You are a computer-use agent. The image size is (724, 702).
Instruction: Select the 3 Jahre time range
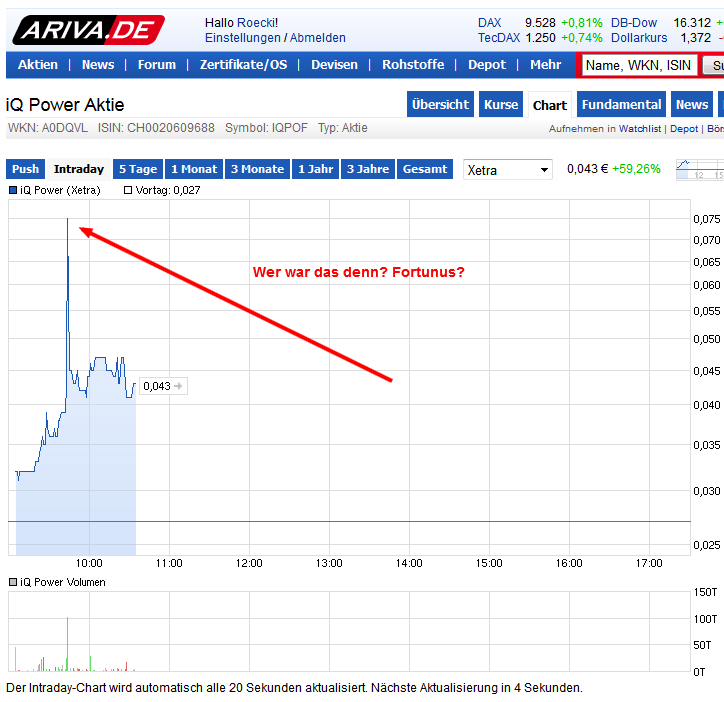click(368, 169)
